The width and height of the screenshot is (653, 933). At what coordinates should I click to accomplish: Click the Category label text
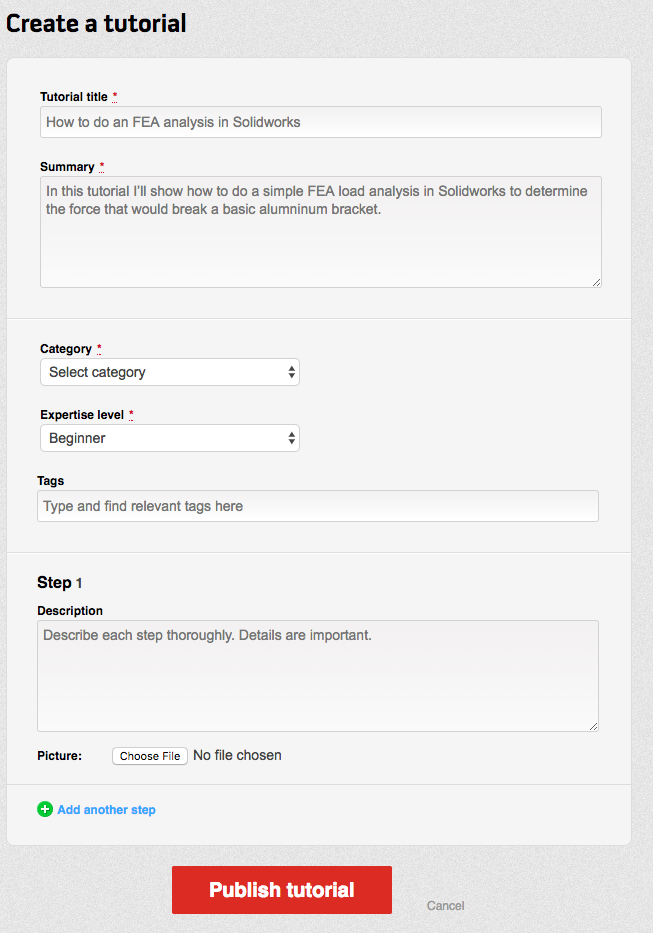[66, 349]
